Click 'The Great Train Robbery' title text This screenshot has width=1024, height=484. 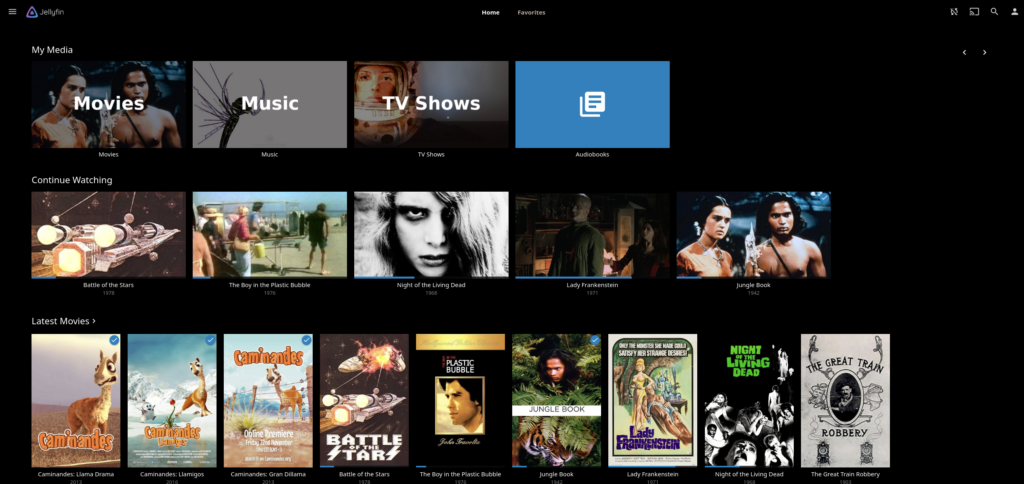845,474
